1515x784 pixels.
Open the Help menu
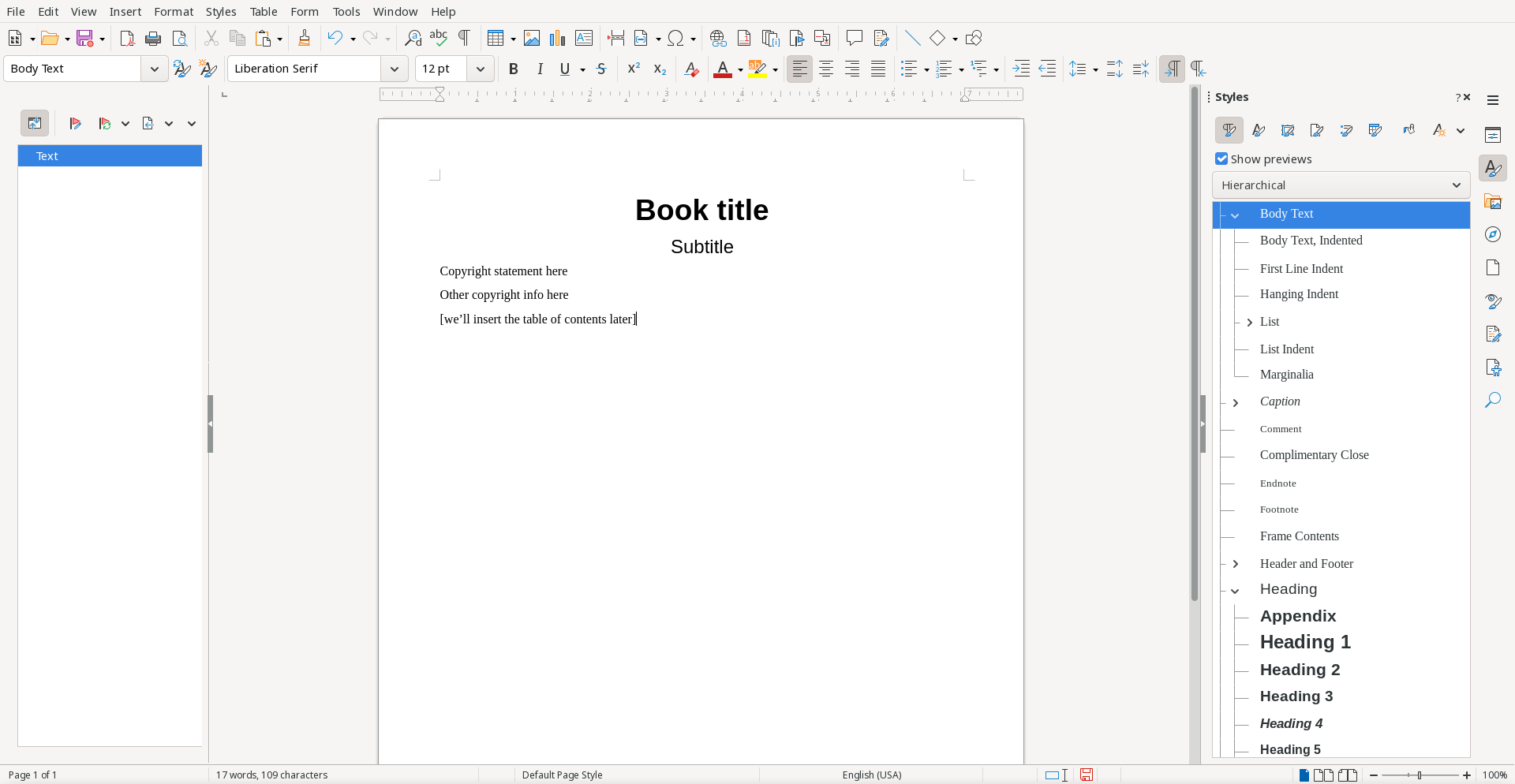[443, 12]
